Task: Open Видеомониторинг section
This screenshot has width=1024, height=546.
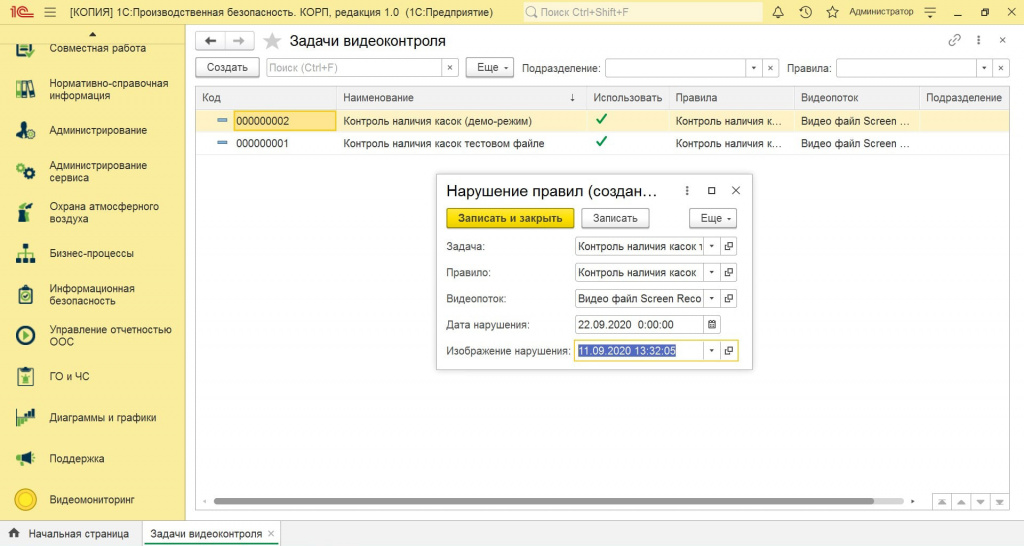Action: coord(91,500)
